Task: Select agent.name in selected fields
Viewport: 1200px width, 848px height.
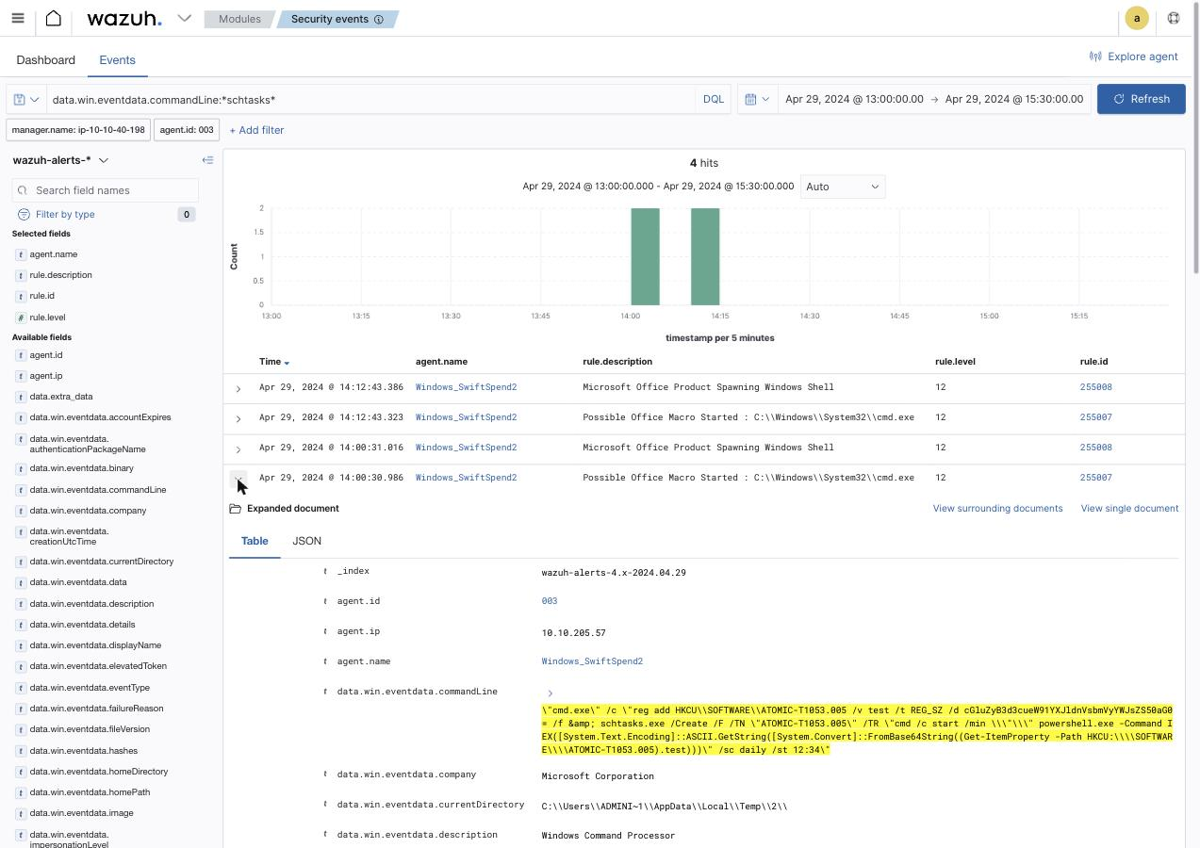Action: (x=53, y=254)
